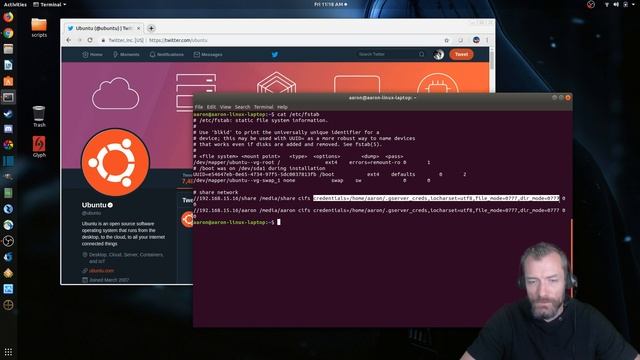Go to Twitter Home
The width and height of the screenshot is (640, 360).
tap(92, 54)
